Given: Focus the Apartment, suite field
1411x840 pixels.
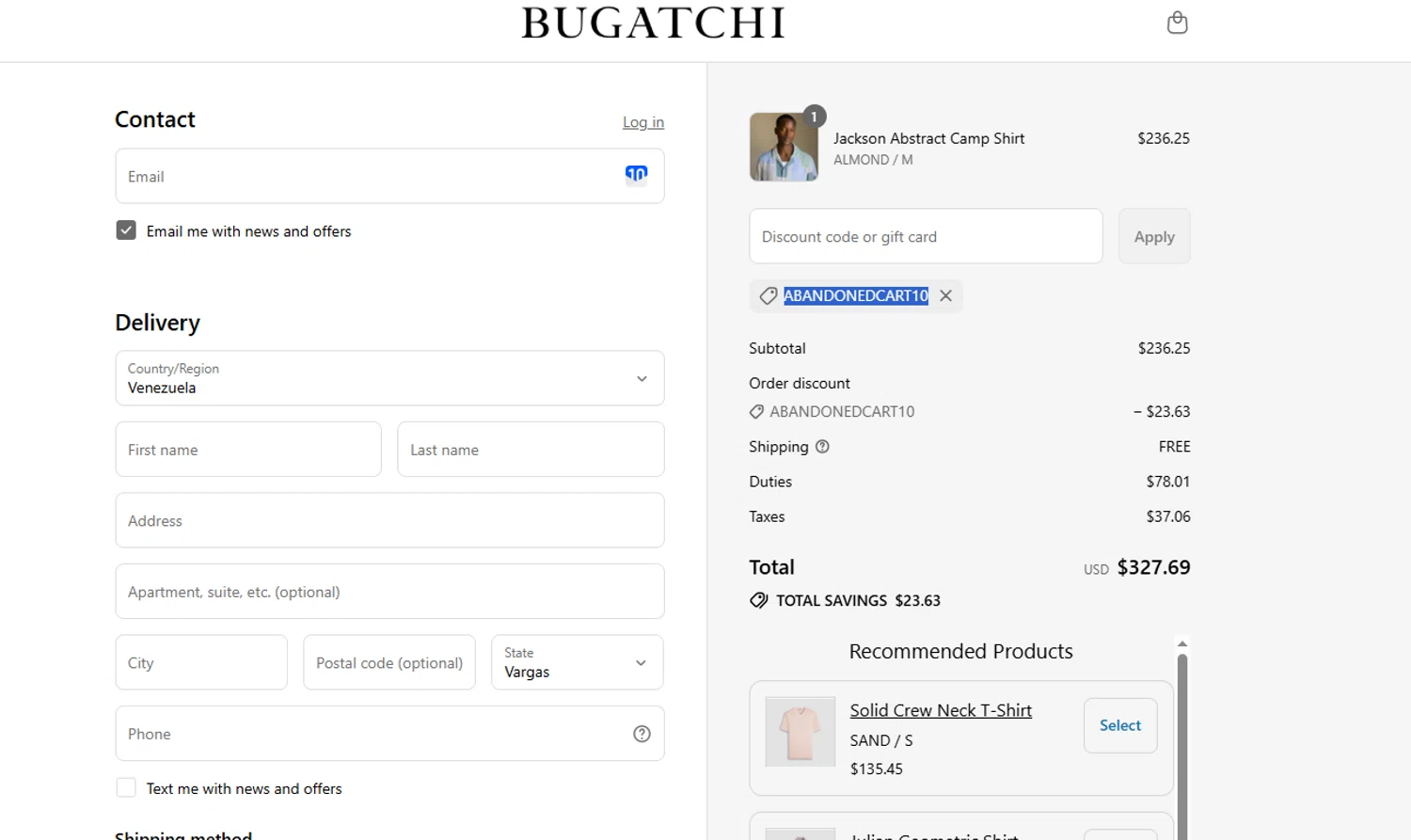Looking at the screenshot, I should (x=389, y=591).
